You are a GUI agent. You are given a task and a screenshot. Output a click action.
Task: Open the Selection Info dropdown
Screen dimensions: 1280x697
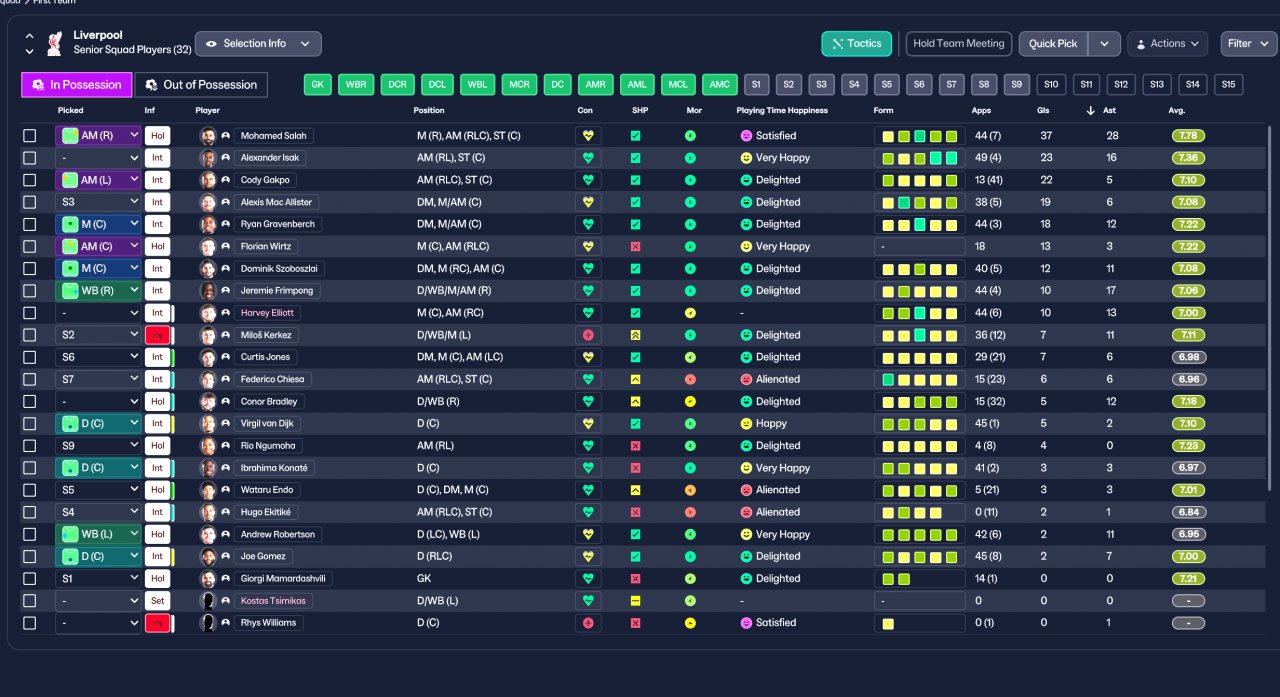(x=258, y=44)
